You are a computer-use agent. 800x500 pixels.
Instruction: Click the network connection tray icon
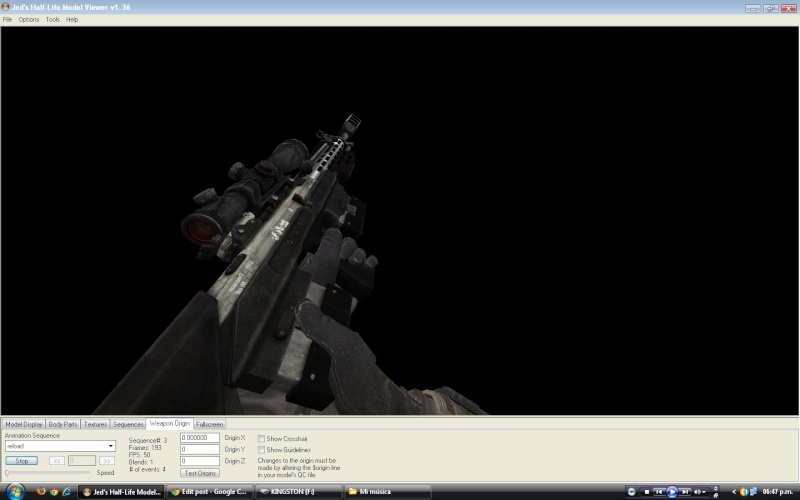point(753,492)
